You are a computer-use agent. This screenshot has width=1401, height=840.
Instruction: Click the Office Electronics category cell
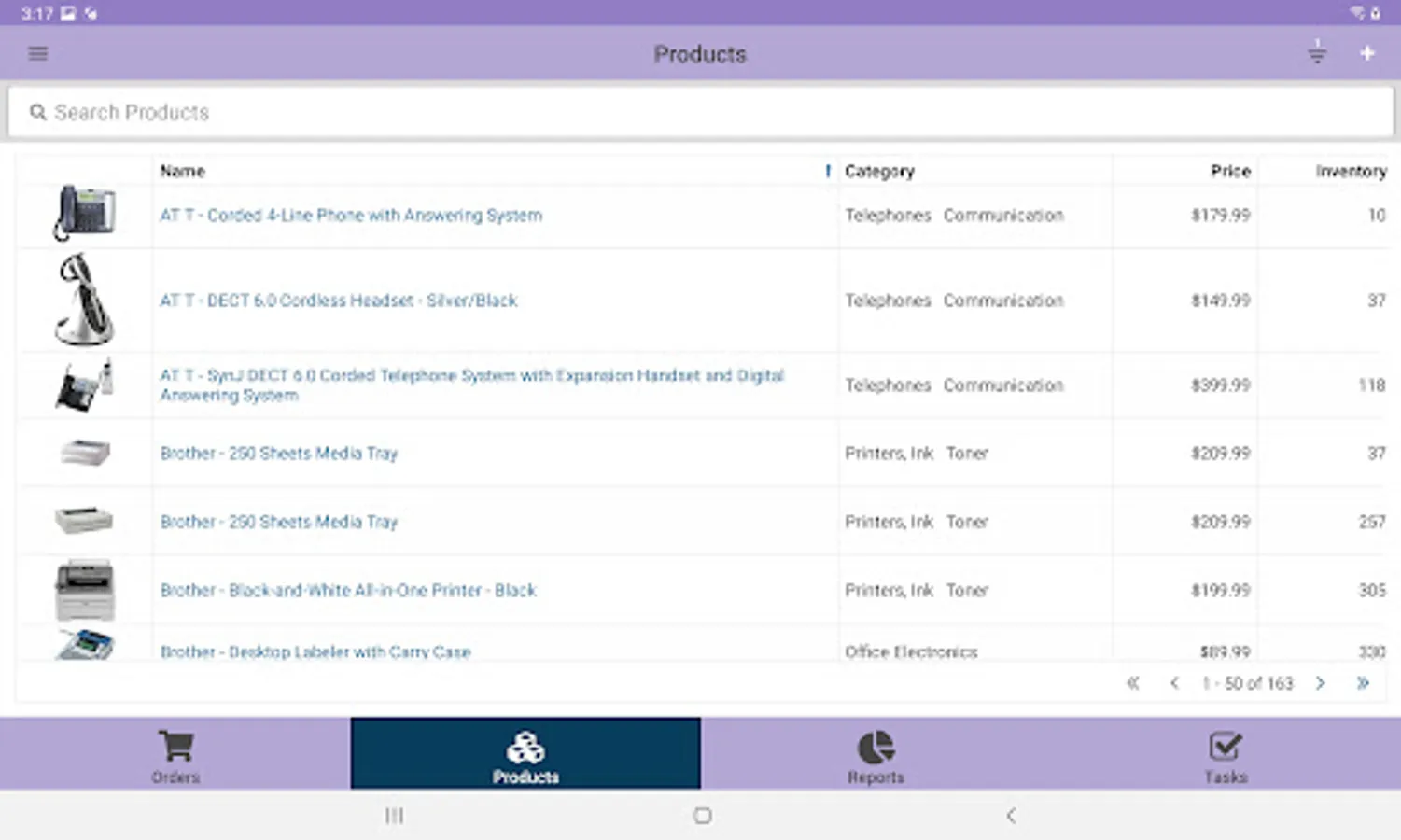(911, 651)
